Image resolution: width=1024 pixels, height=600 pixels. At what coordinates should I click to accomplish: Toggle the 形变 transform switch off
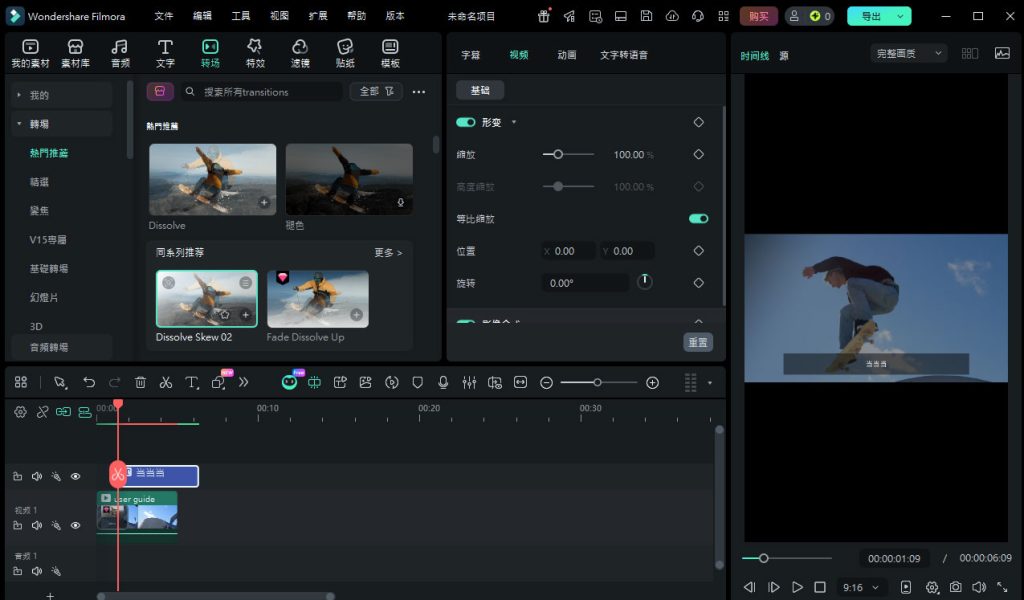pos(465,122)
